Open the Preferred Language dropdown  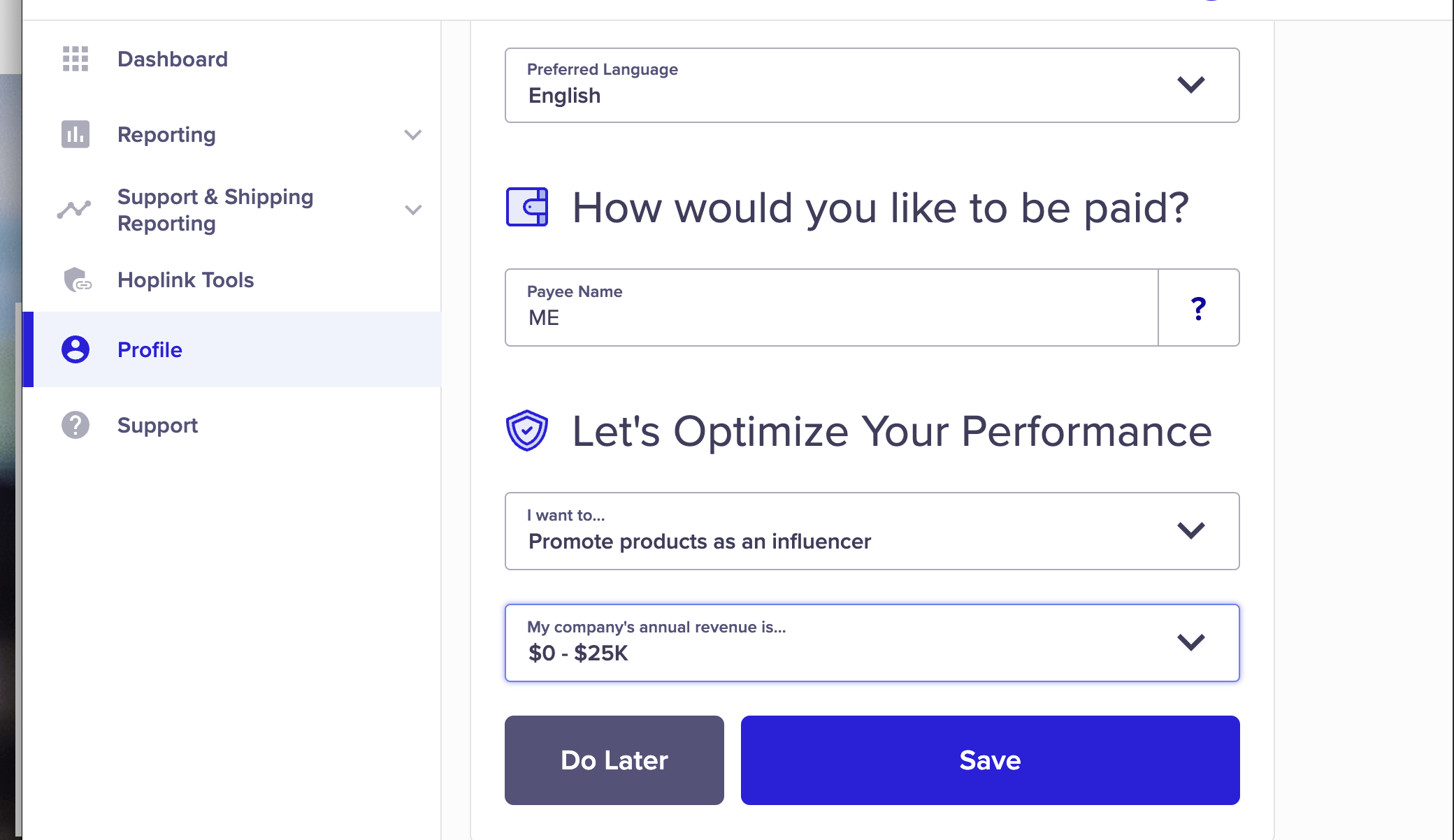(x=872, y=85)
